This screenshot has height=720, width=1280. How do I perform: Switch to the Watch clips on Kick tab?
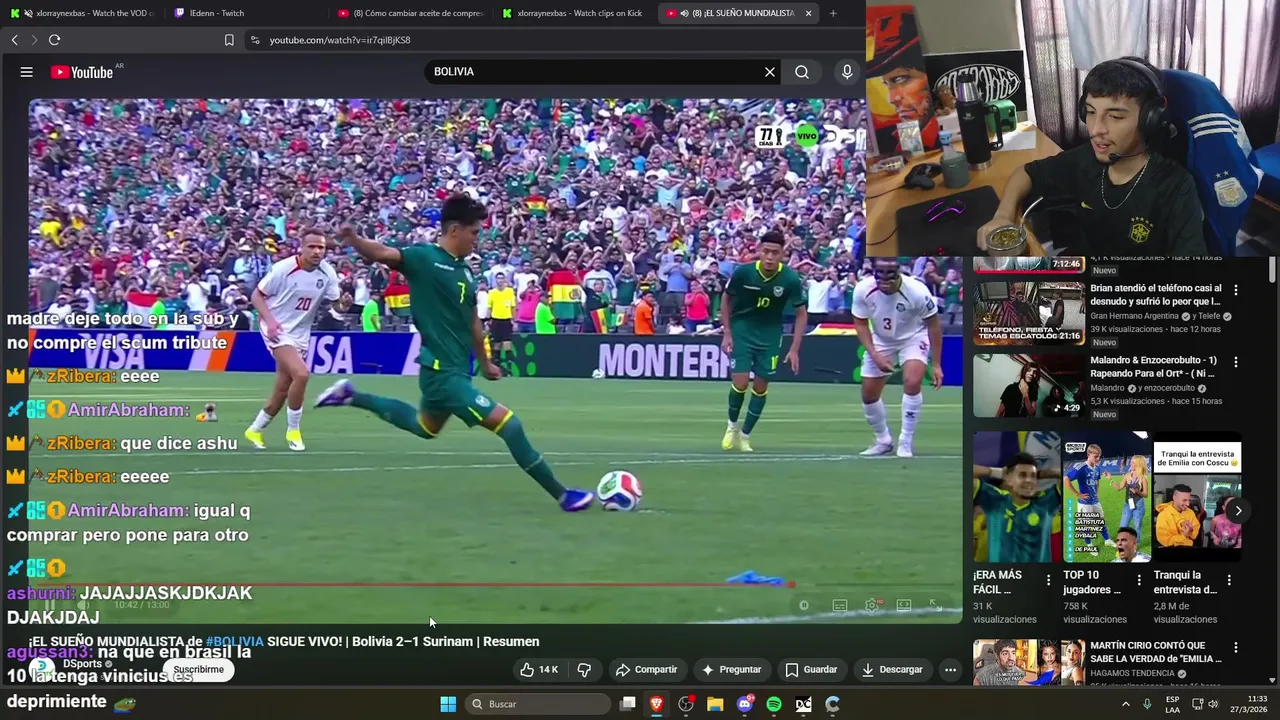pyautogui.click(x=574, y=13)
